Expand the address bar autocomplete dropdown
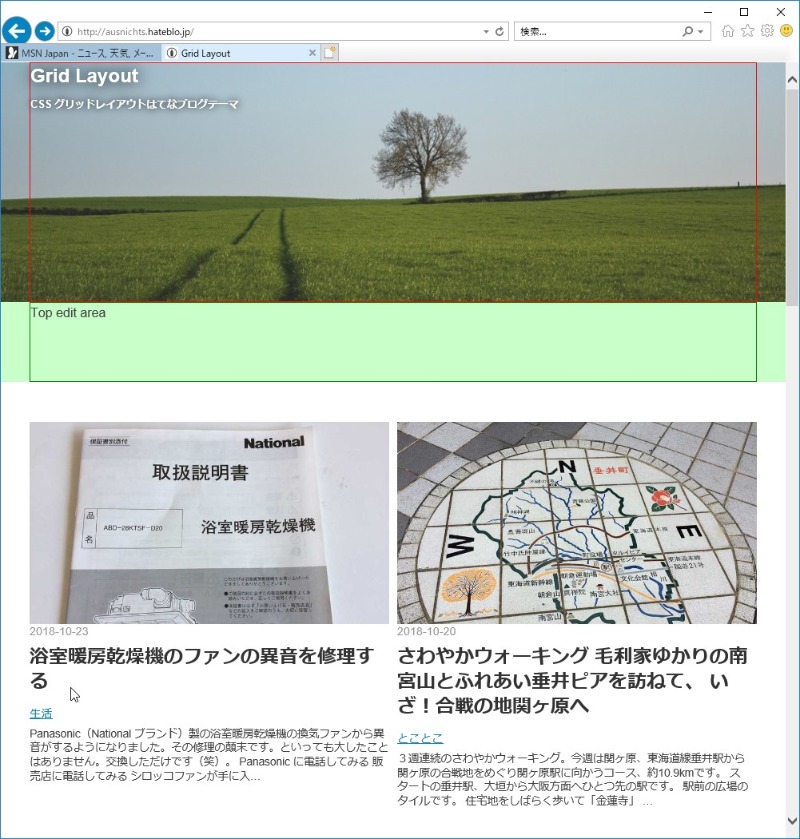Viewport: 800px width, 839px height. point(486,31)
